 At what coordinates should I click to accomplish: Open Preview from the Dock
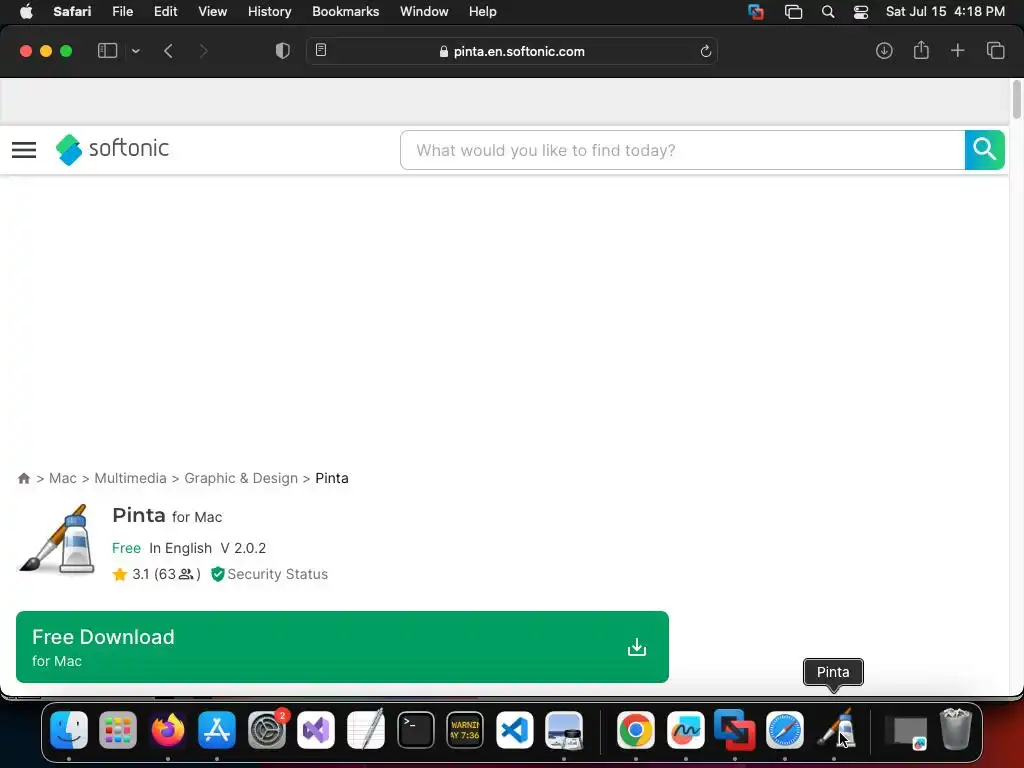click(x=564, y=729)
